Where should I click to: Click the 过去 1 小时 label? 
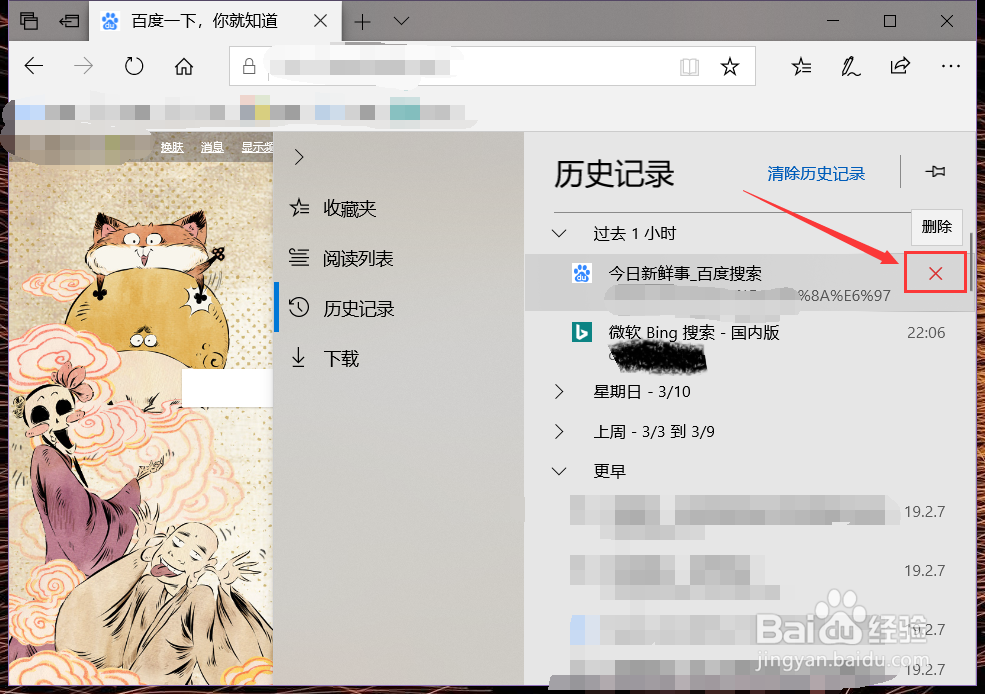coord(634,234)
